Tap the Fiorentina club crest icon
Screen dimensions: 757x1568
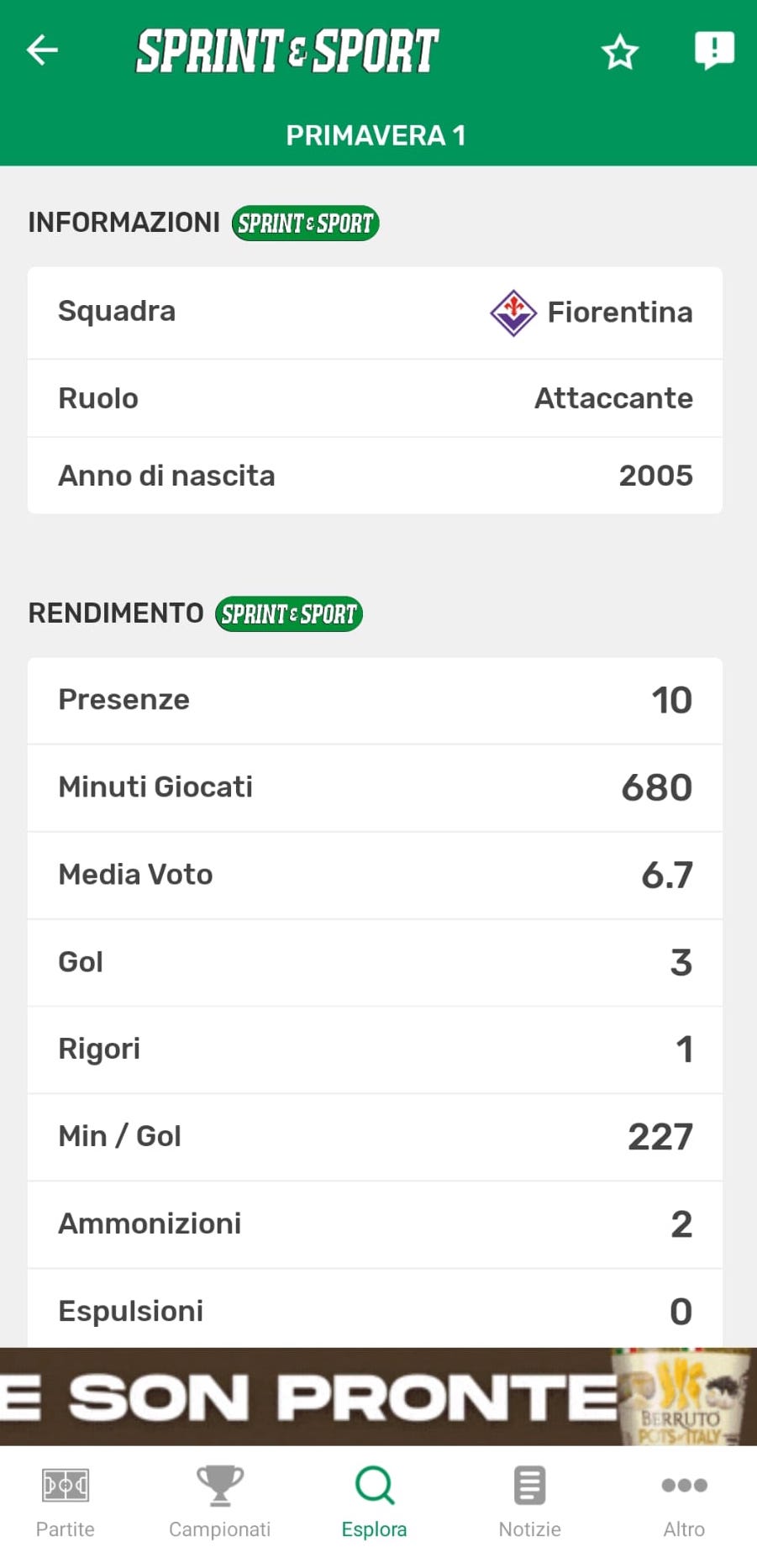pos(513,313)
